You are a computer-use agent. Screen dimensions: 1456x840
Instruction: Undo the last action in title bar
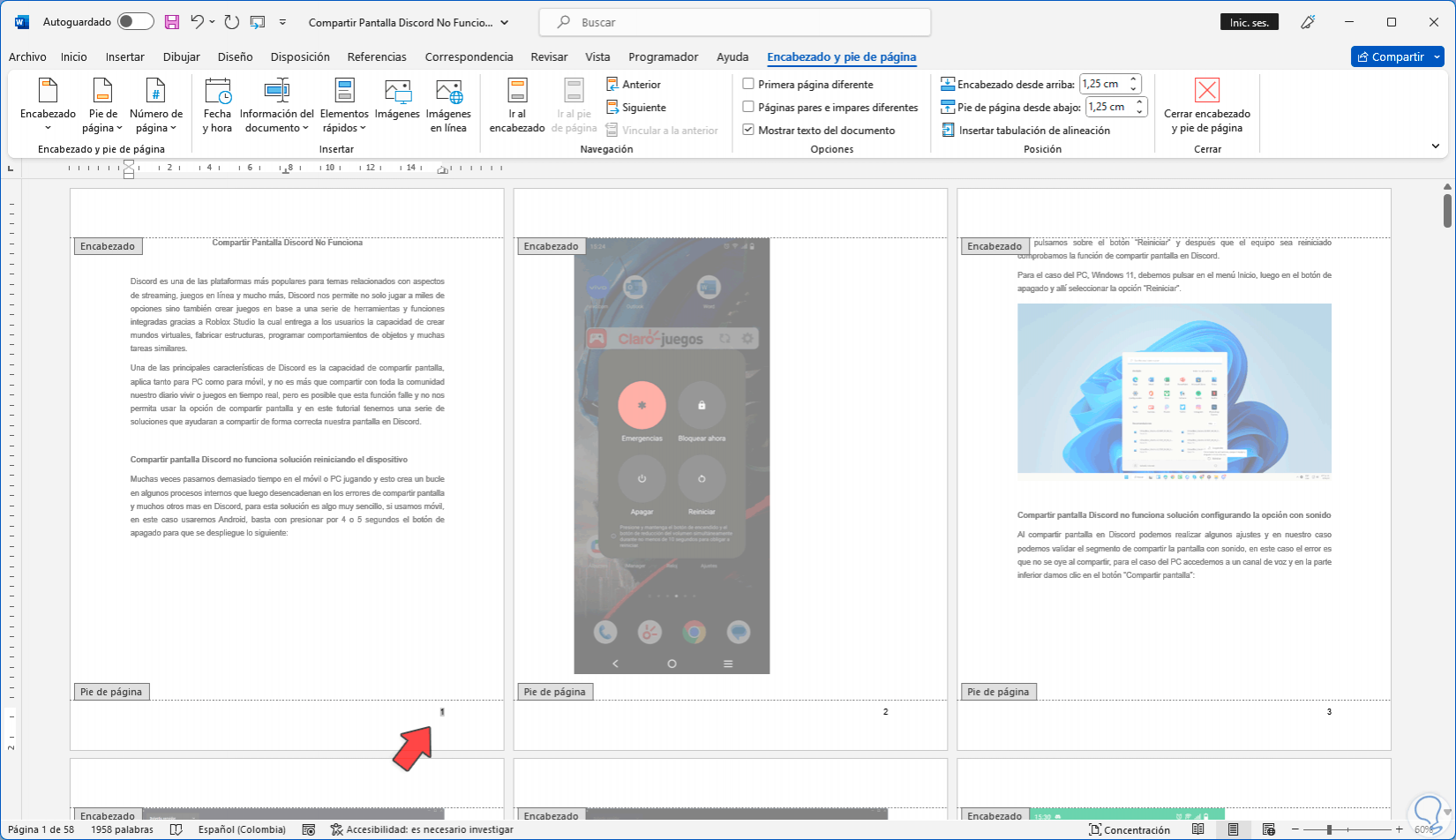[x=198, y=22]
